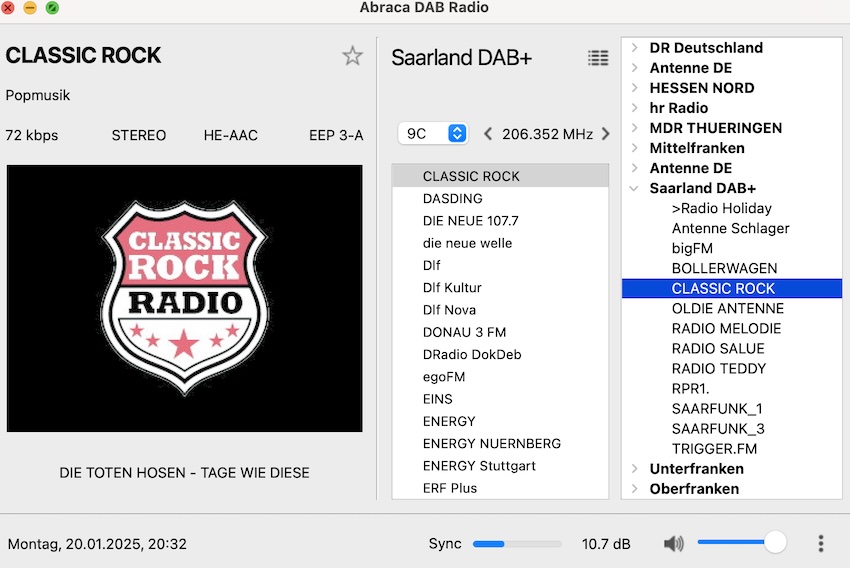Screen dimensions: 850x568
Task: Expand the Unterfranken ensemble
Action: coord(634,469)
